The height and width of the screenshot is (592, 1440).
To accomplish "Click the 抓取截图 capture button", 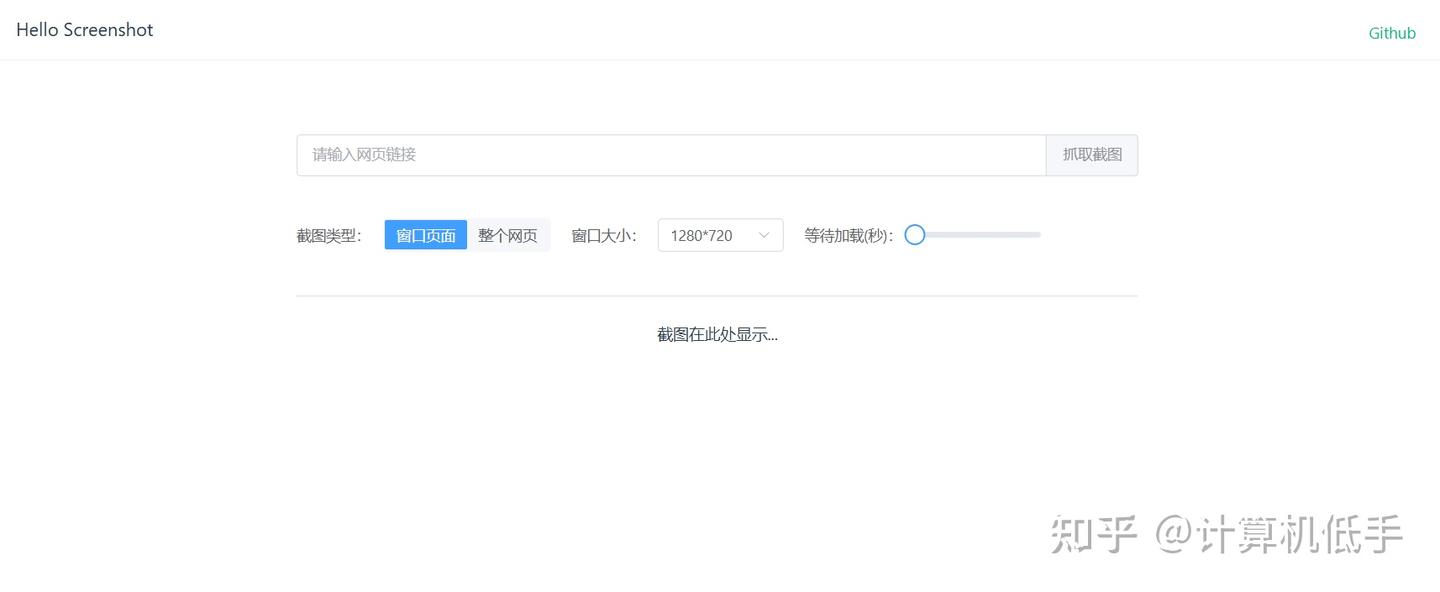I will (x=1091, y=155).
